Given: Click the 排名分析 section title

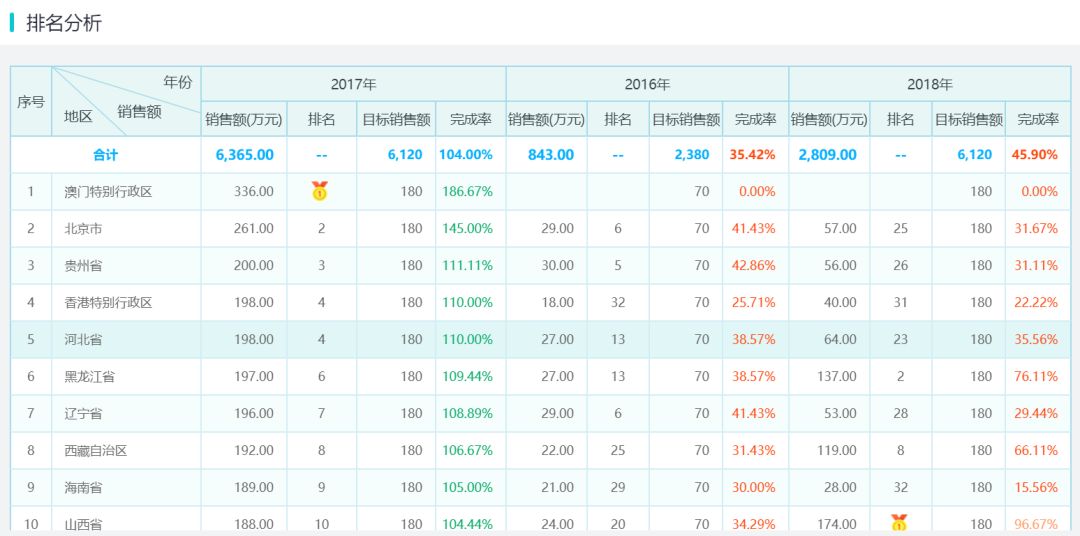Looking at the screenshot, I should [x=63, y=23].
